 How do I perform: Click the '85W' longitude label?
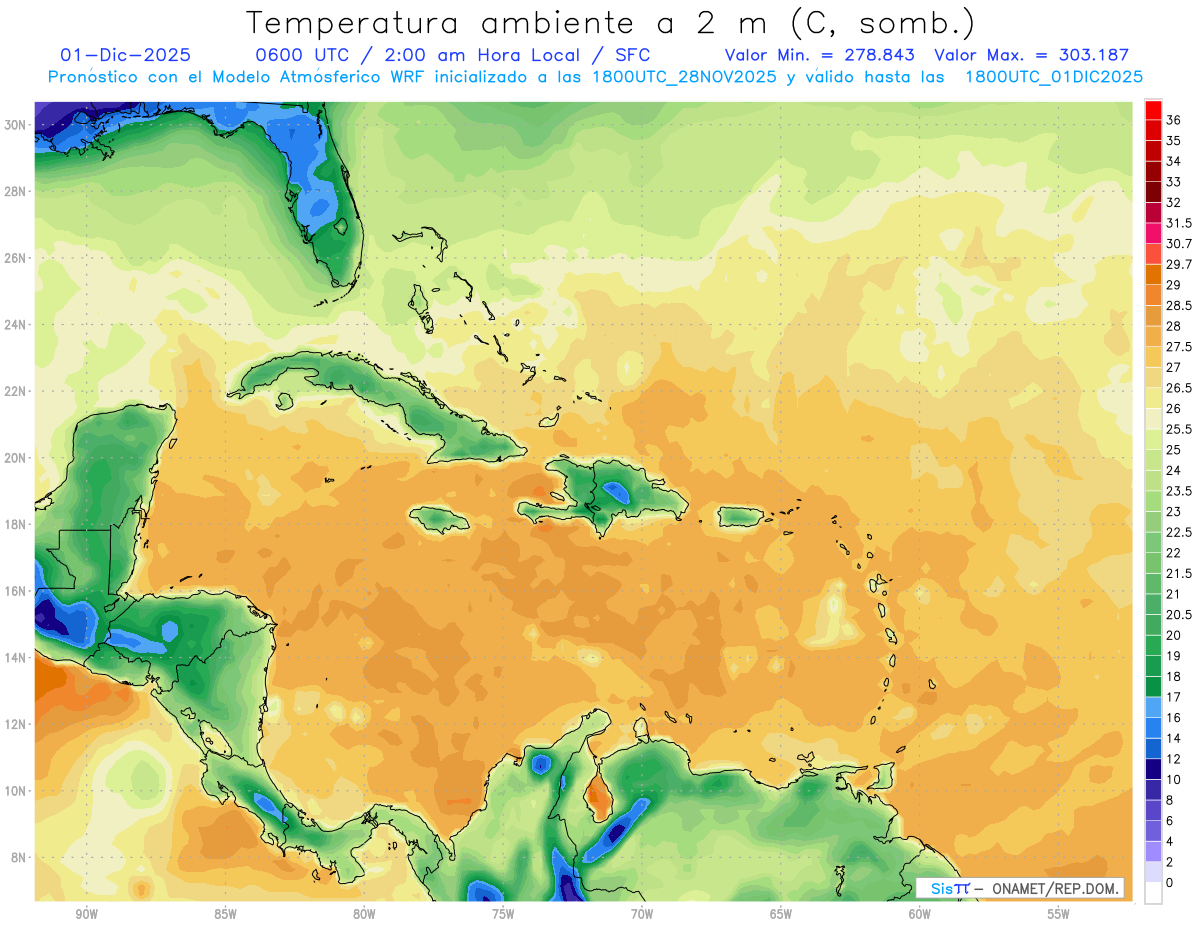pos(225,914)
